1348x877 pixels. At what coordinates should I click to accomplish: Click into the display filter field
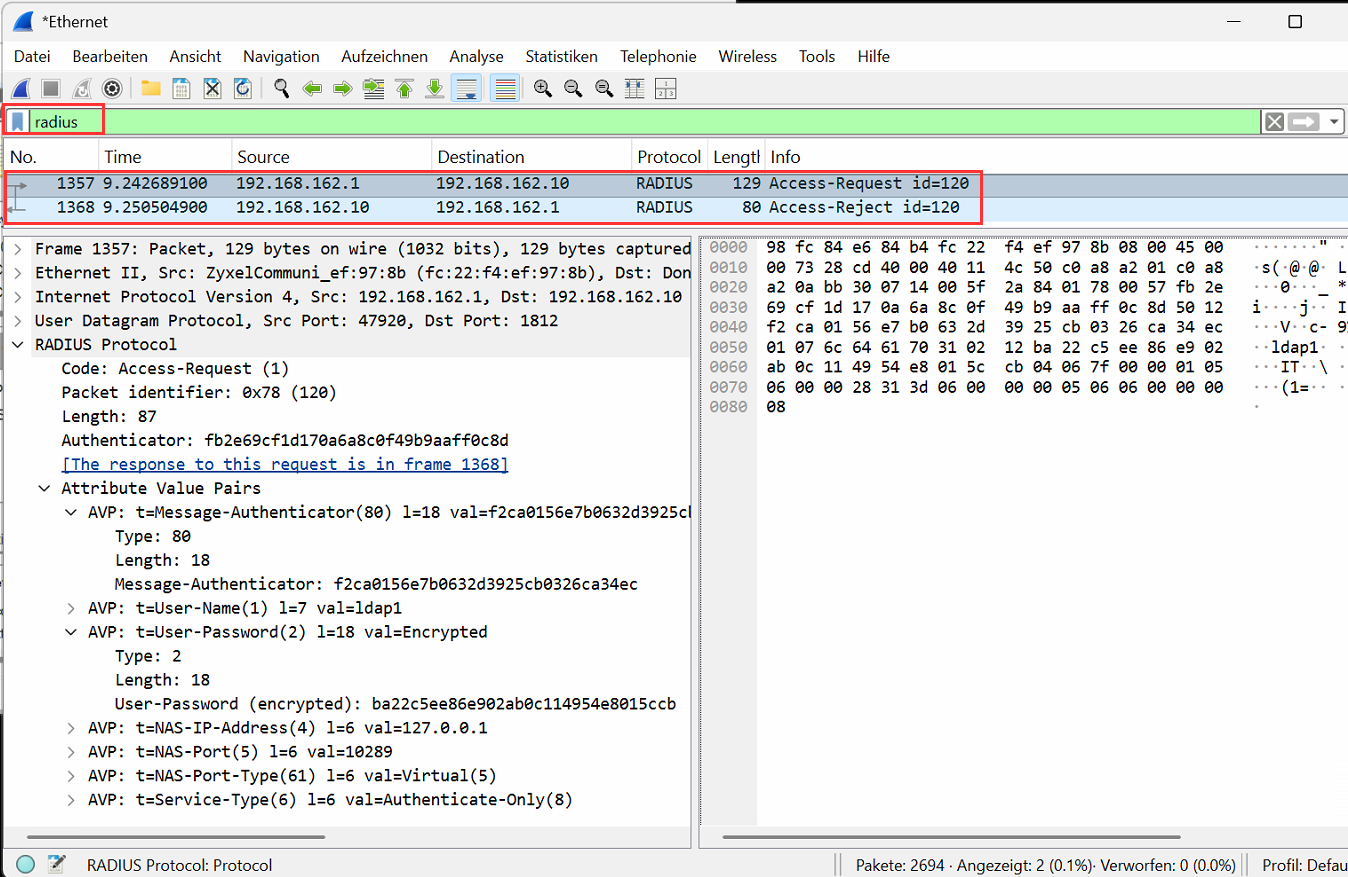[645, 122]
